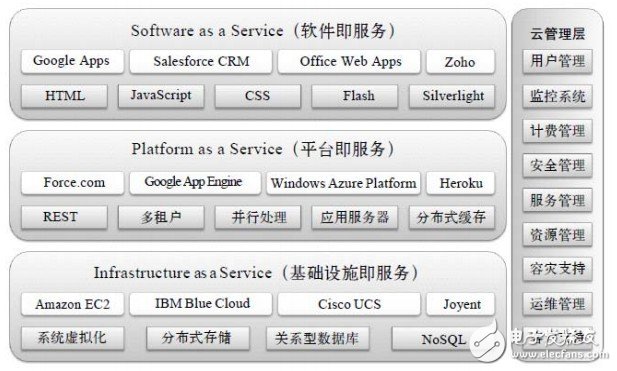Select the Amazon EC2 box
Image resolution: width=617 pixels, height=371 pixels.
click(x=72, y=304)
